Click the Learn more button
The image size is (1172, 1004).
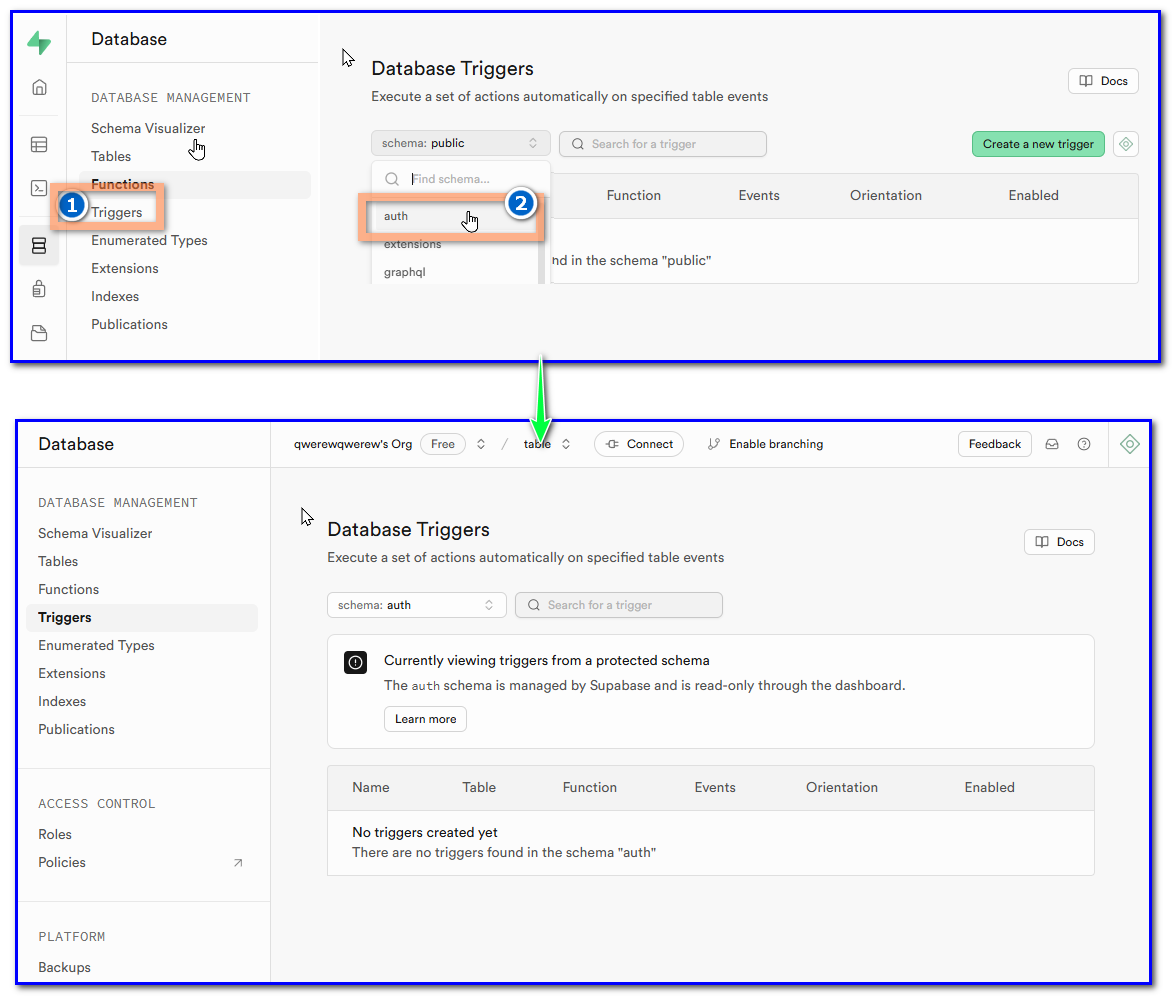[x=425, y=719]
